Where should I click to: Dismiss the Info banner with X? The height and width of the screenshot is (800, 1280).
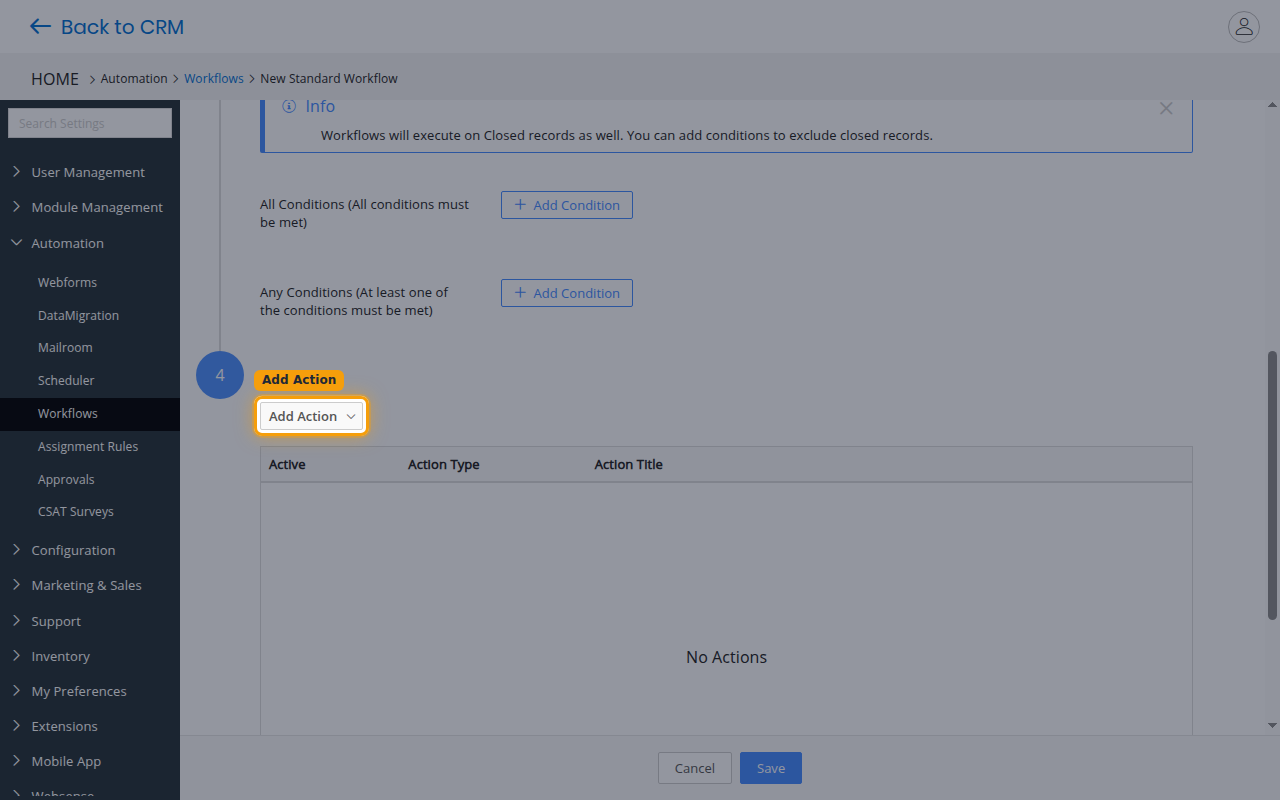click(x=1166, y=108)
